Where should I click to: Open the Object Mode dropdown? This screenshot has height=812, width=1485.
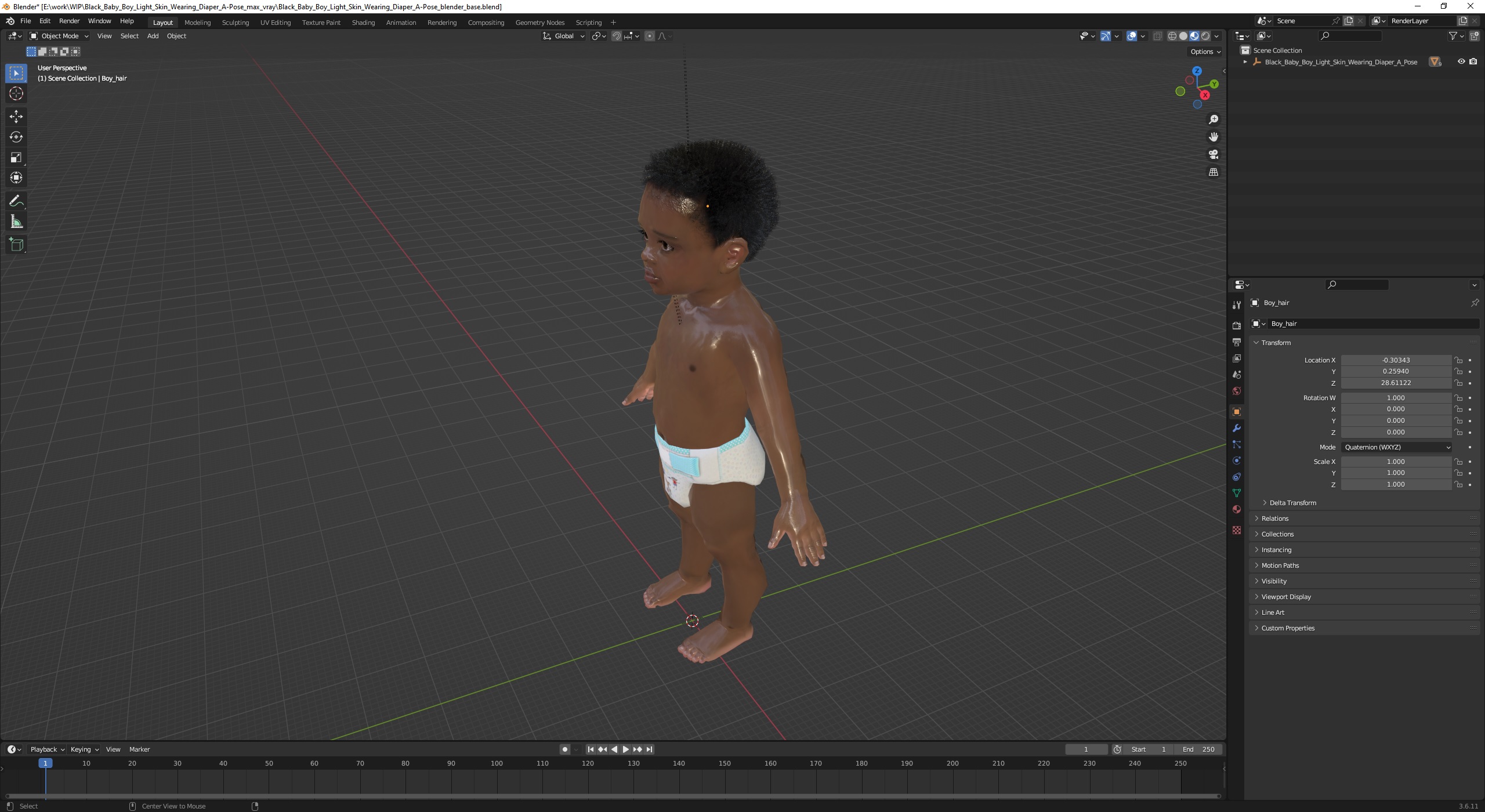click(59, 36)
